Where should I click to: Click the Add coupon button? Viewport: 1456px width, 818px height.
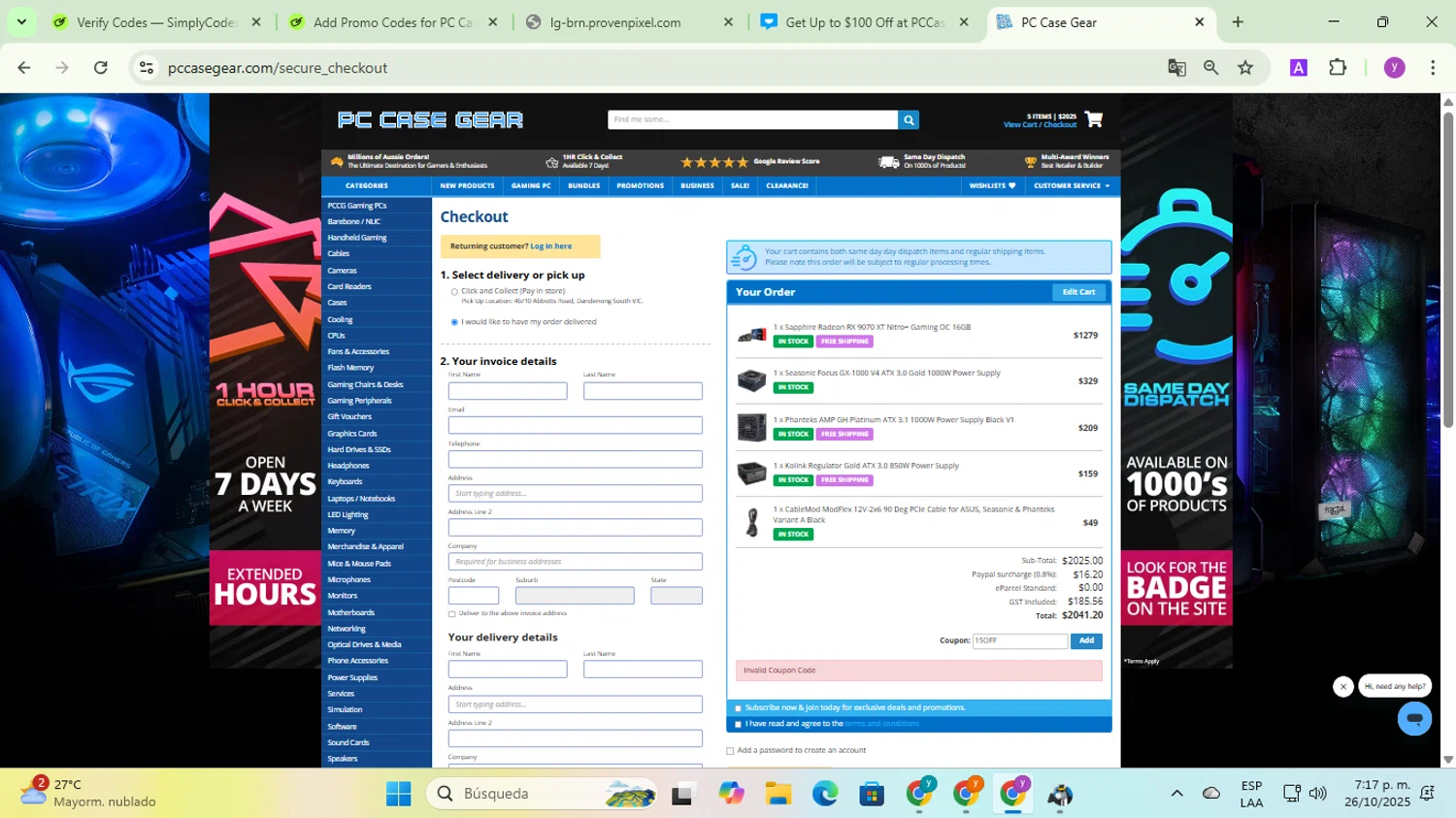pos(1086,641)
